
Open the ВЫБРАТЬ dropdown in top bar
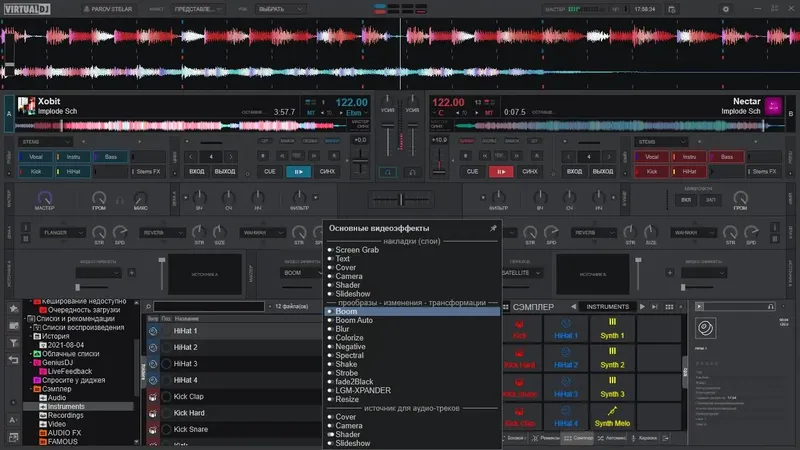coord(280,9)
